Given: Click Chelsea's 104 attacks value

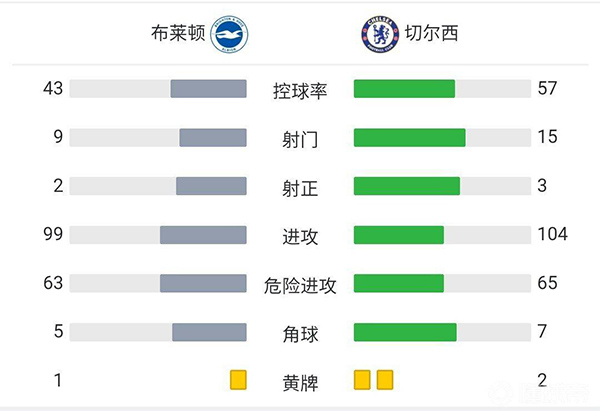Looking at the screenshot, I should coord(552,235).
